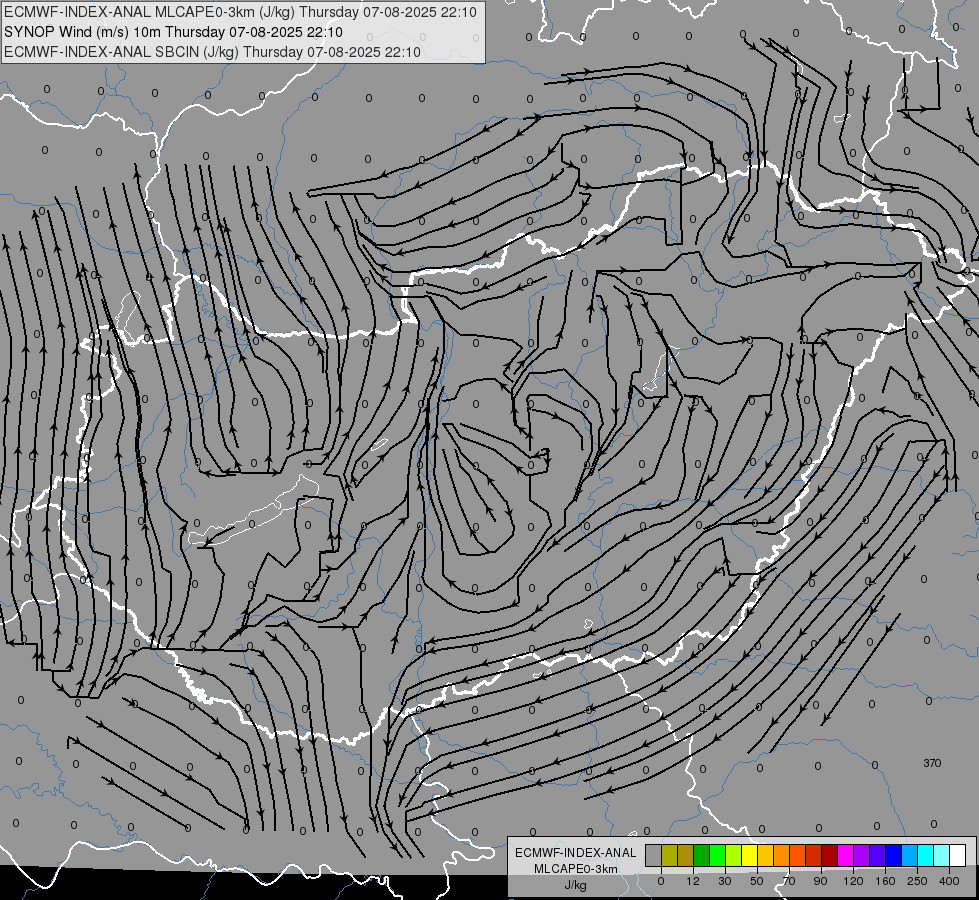The image size is (979, 900).
Task: Click the 370 value on the map
Action: click(932, 763)
